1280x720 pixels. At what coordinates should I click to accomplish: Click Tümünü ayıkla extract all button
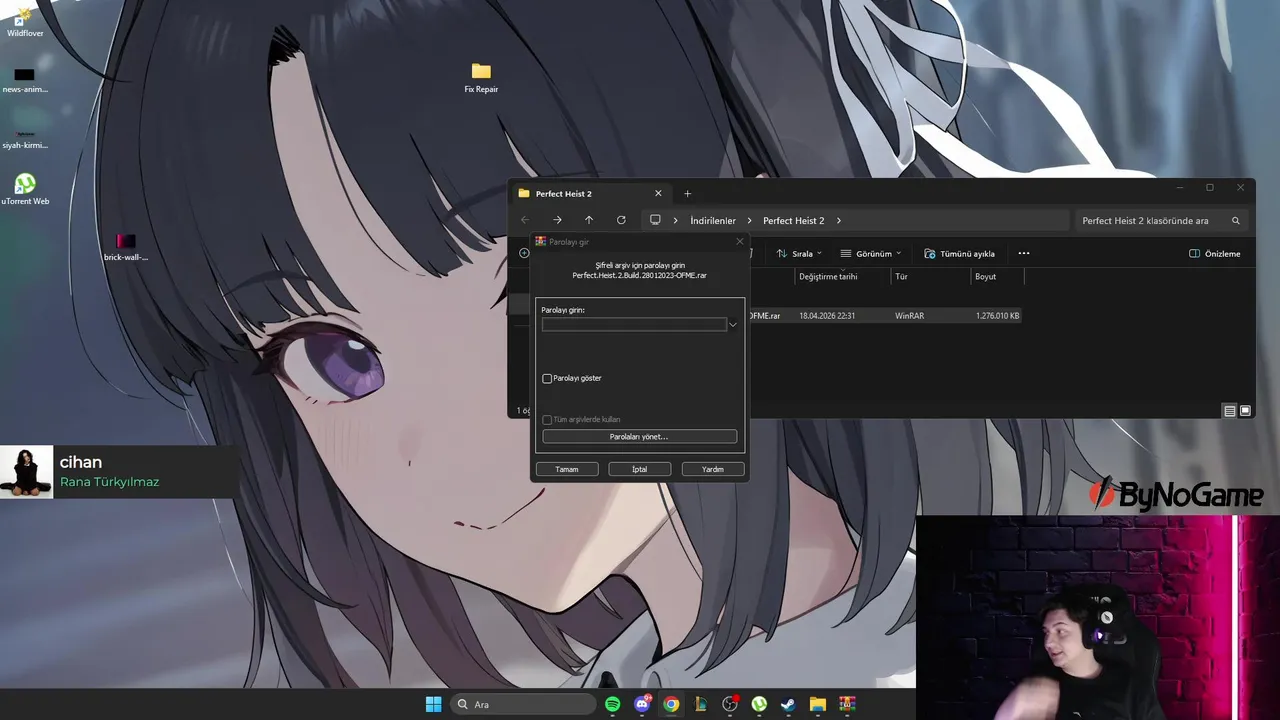[959, 254]
